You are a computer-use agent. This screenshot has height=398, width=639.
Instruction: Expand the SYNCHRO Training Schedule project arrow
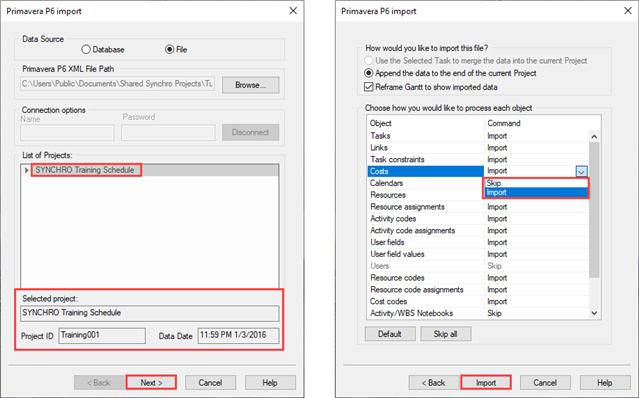coord(26,170)
